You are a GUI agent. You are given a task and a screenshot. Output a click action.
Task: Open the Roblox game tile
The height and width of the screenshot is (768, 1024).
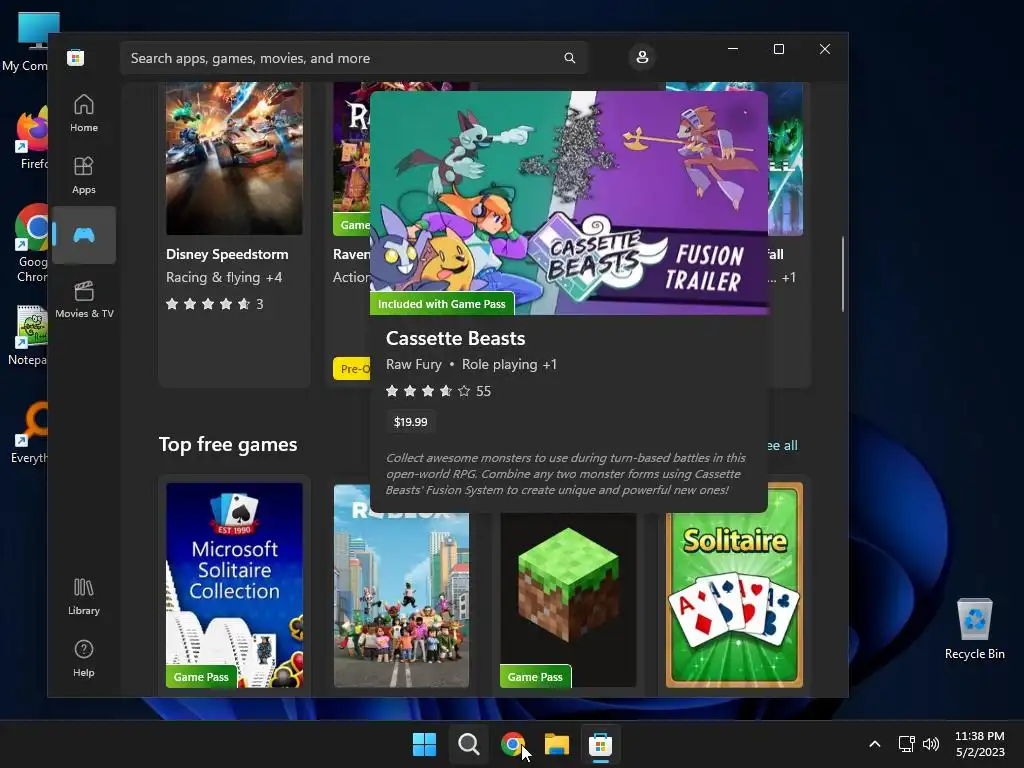point(401,585)
